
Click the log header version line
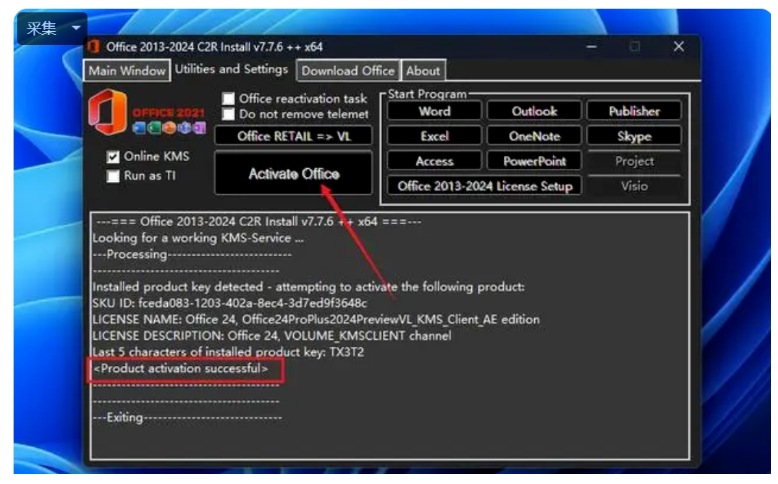point(259,221)
